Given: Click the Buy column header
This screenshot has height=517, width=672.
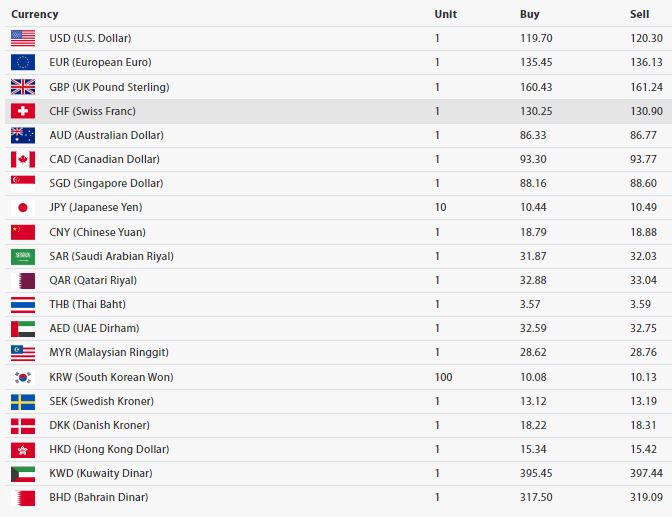Looking at the screenshot, I should point(530,14).
